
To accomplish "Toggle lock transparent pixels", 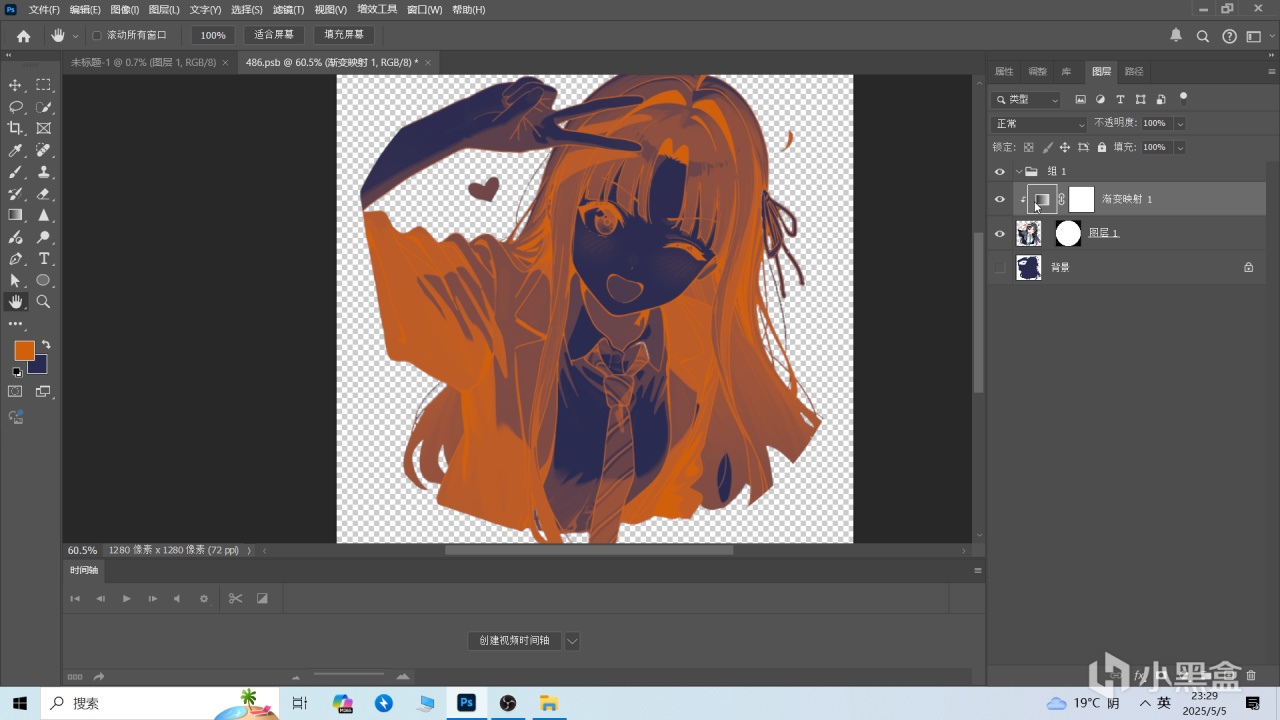I will [1028, 147].
